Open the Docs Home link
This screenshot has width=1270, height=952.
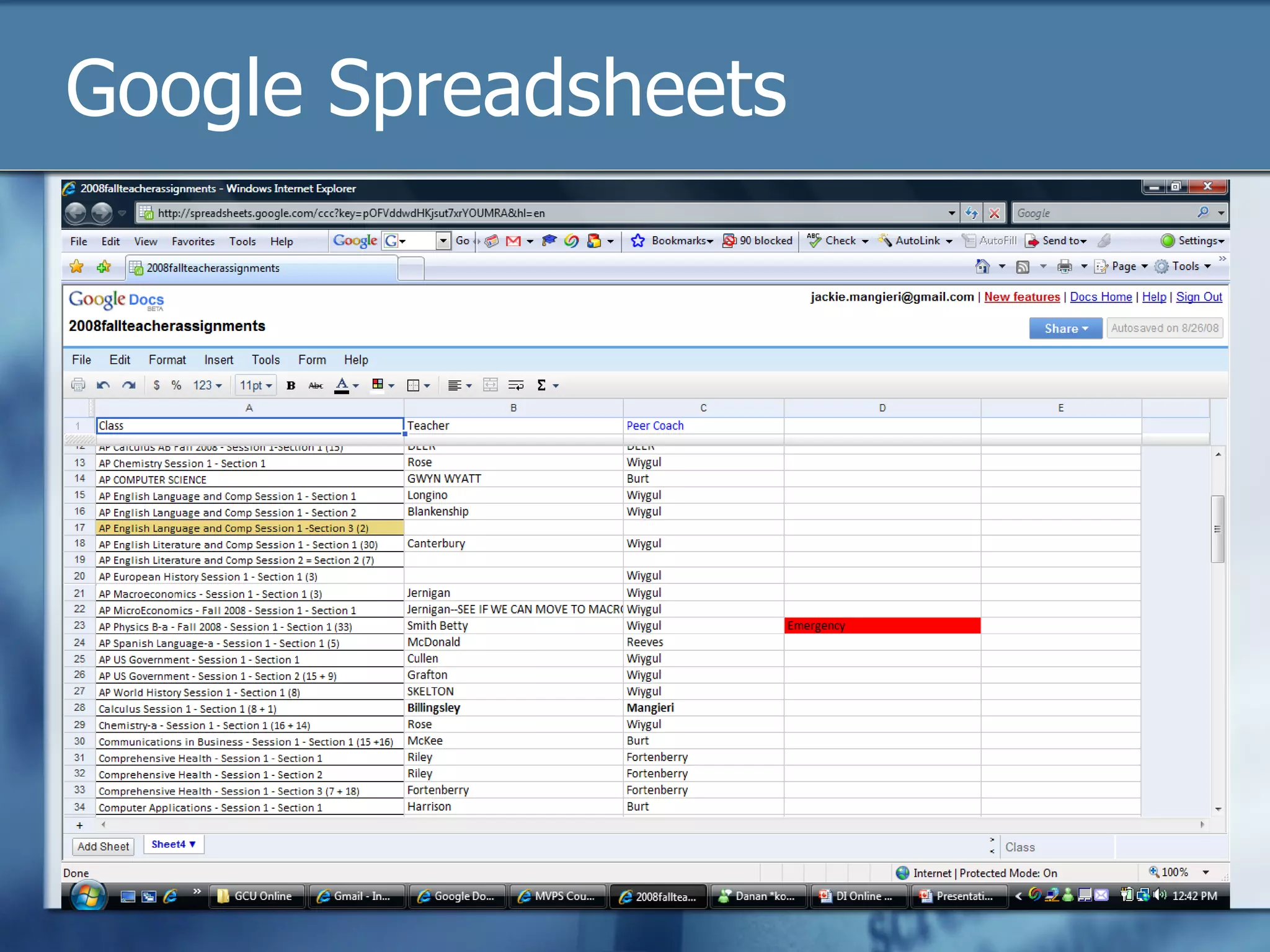(1101, 297)
